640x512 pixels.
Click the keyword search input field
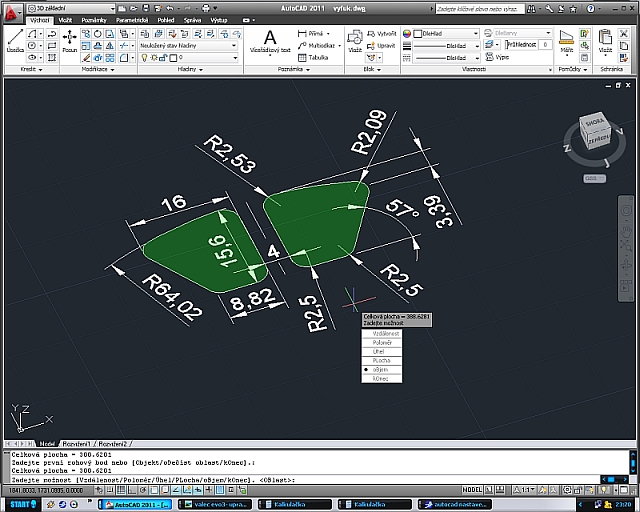point(479,9)
